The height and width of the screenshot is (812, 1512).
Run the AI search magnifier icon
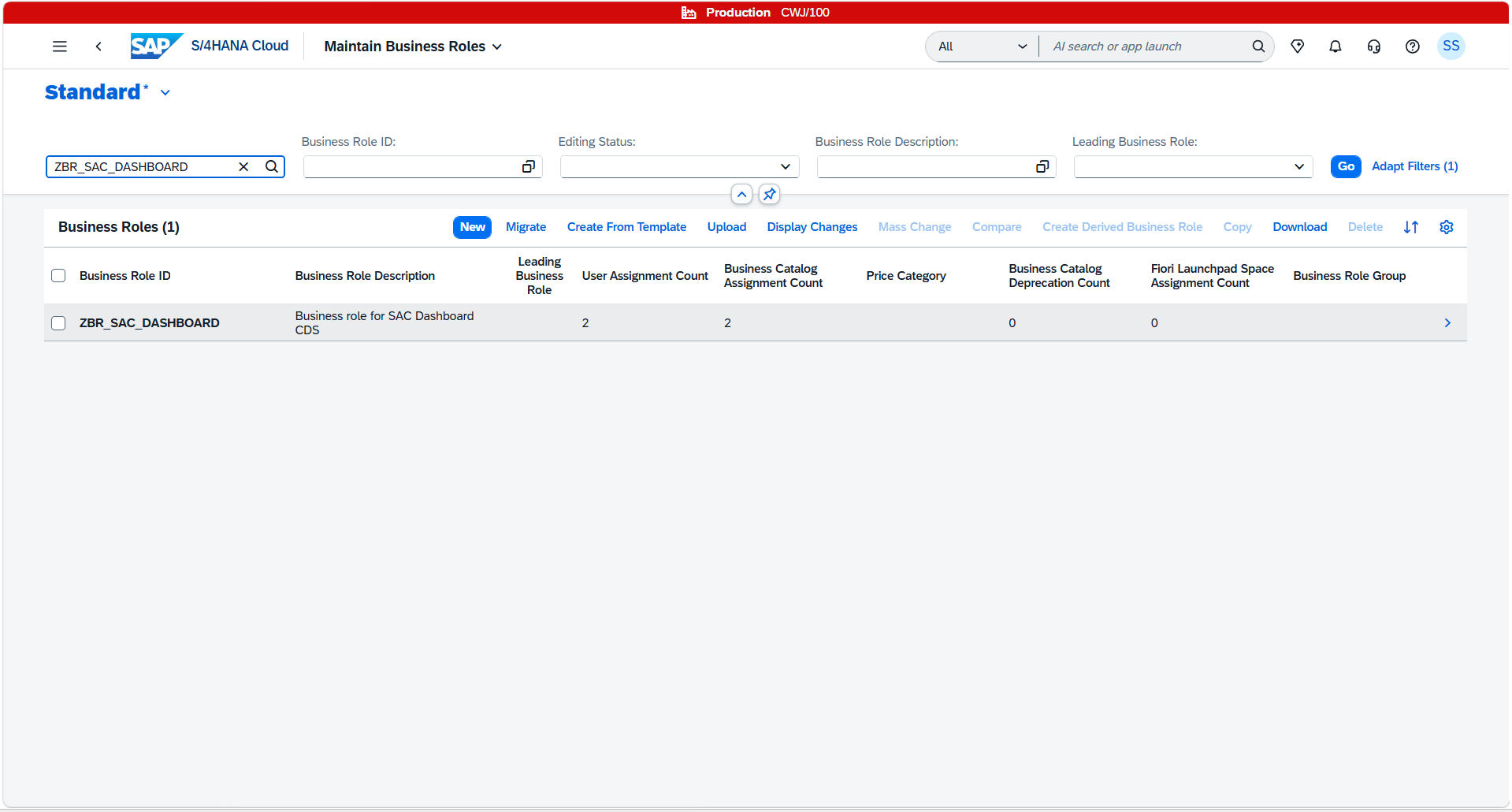tap(1258, 47)
